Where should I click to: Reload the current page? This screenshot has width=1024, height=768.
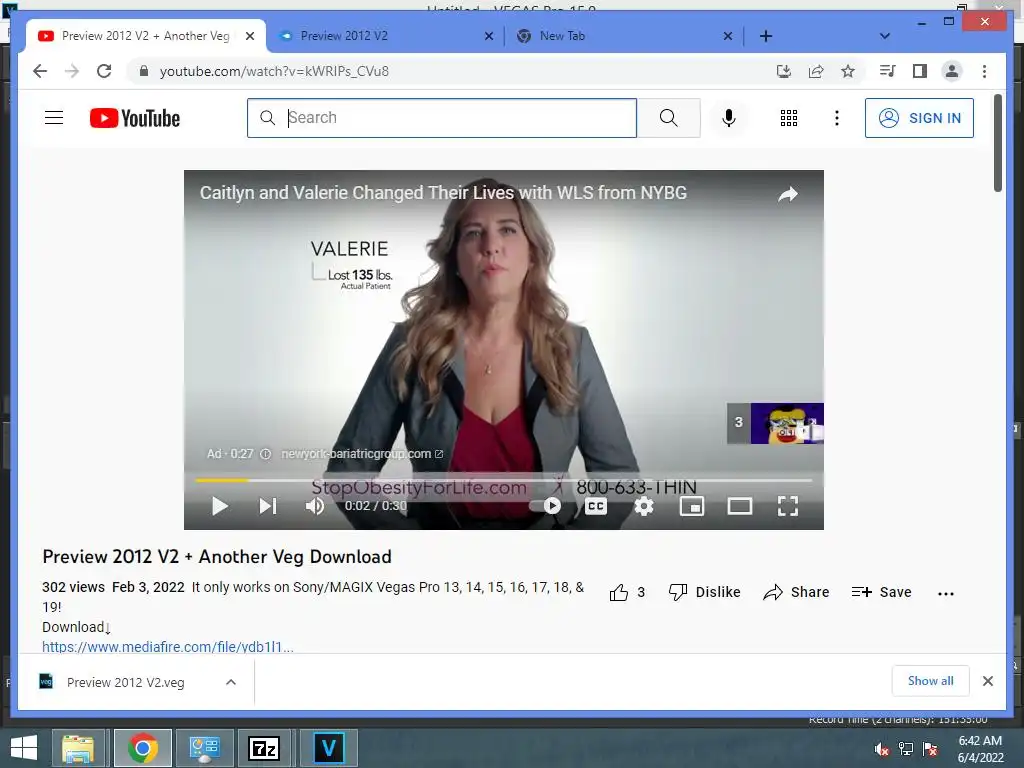[x=104, y=71]
